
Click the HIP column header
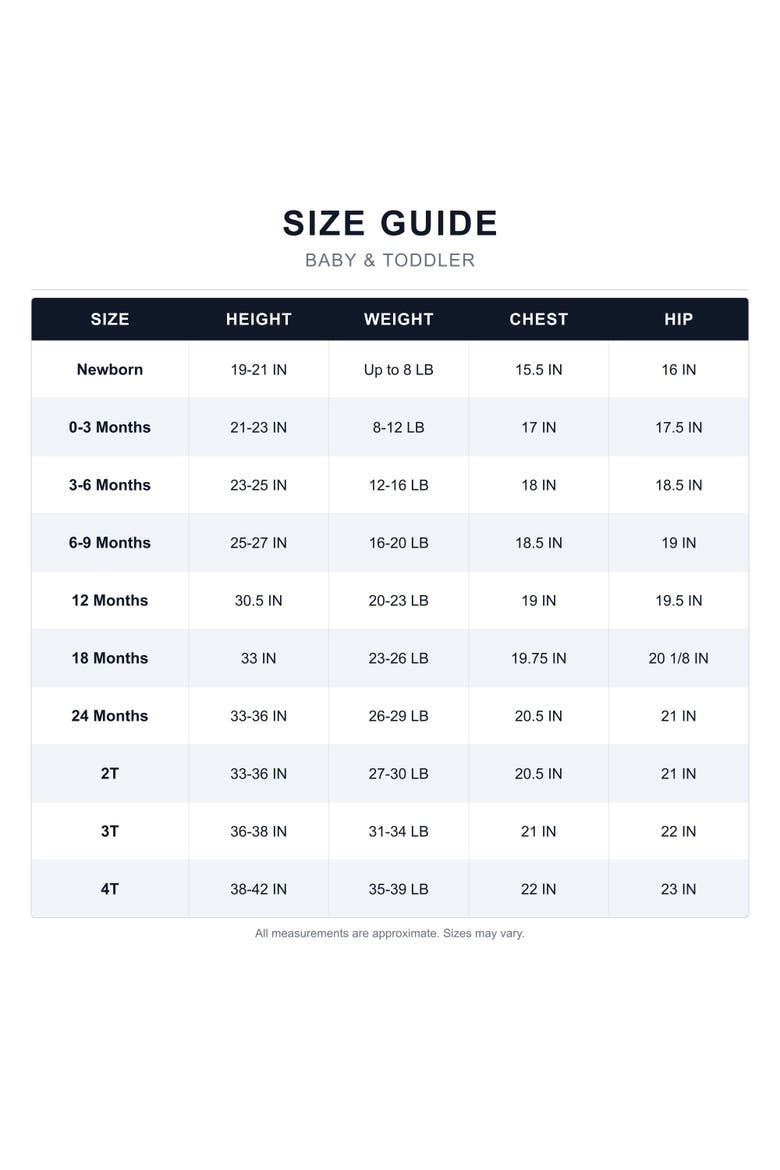pyautogui.click(x=678, y=319)
